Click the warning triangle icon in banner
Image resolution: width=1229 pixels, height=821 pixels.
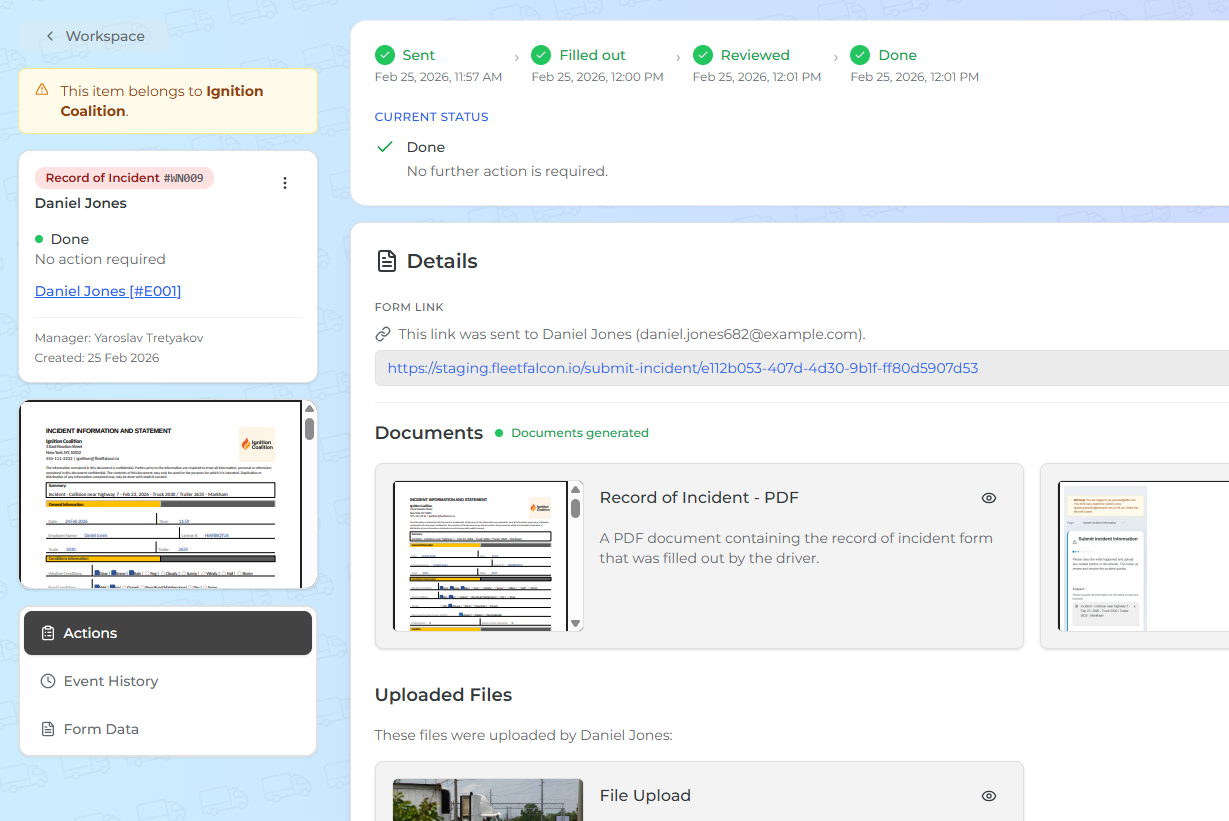(42, 90)
